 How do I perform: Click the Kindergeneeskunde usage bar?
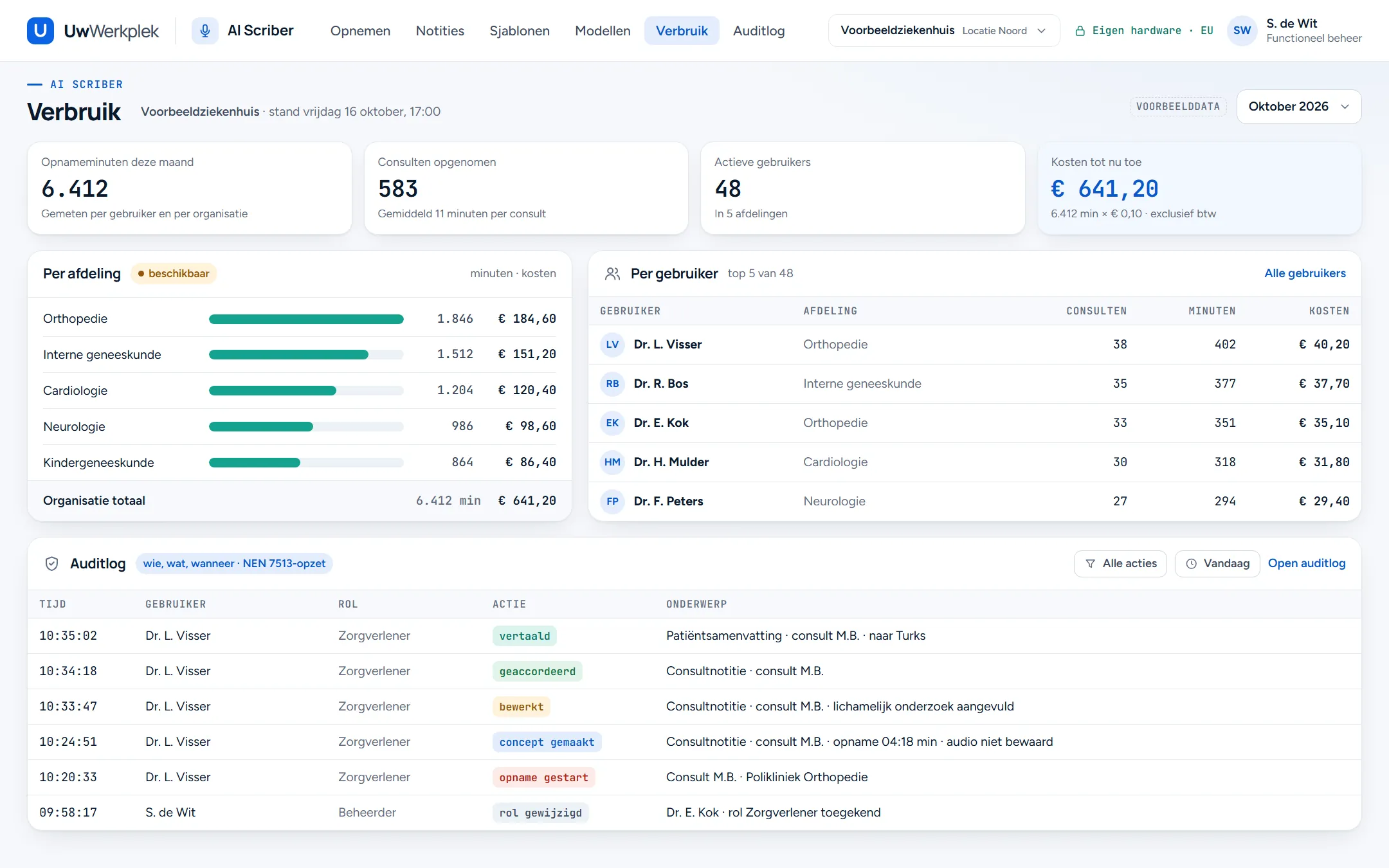click(x=306, y=463)
